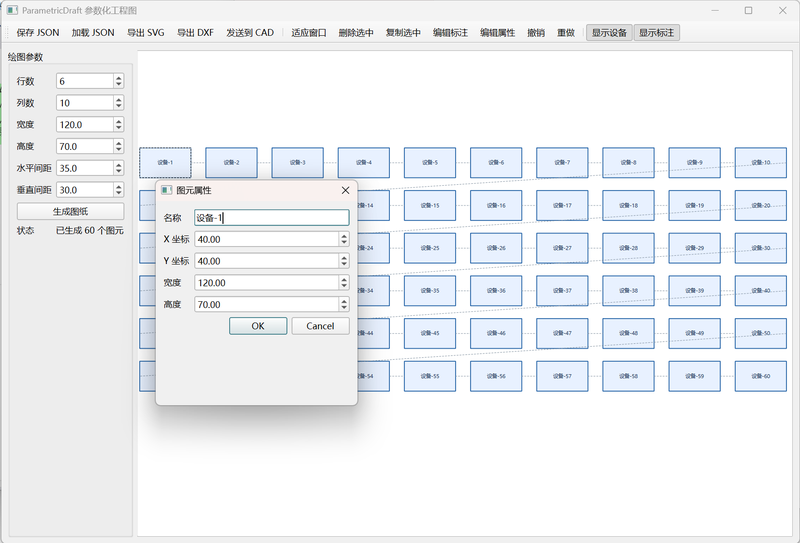Viewport: 800px width, 543px height.
Task: Click the 图元属性 dialog title icon
Action: (x=167, y=190)
